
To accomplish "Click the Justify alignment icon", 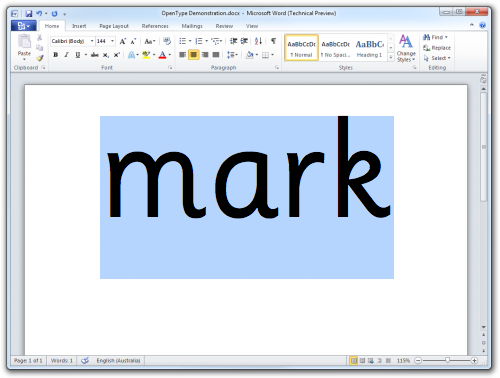I will [216, 55].
